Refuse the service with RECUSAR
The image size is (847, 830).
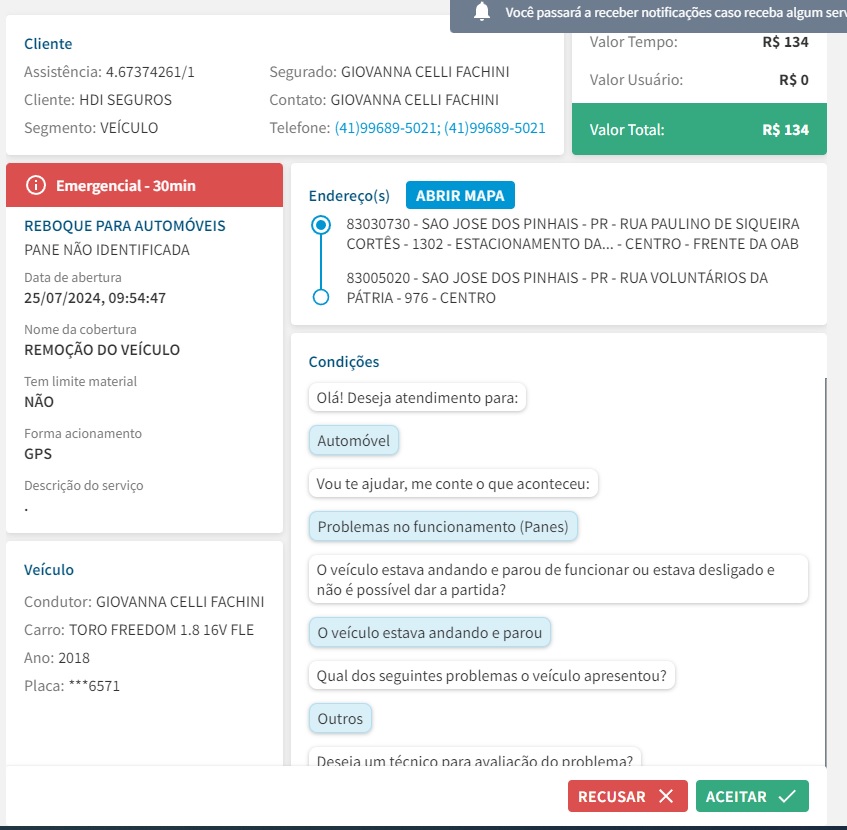[x=628, y=796]
